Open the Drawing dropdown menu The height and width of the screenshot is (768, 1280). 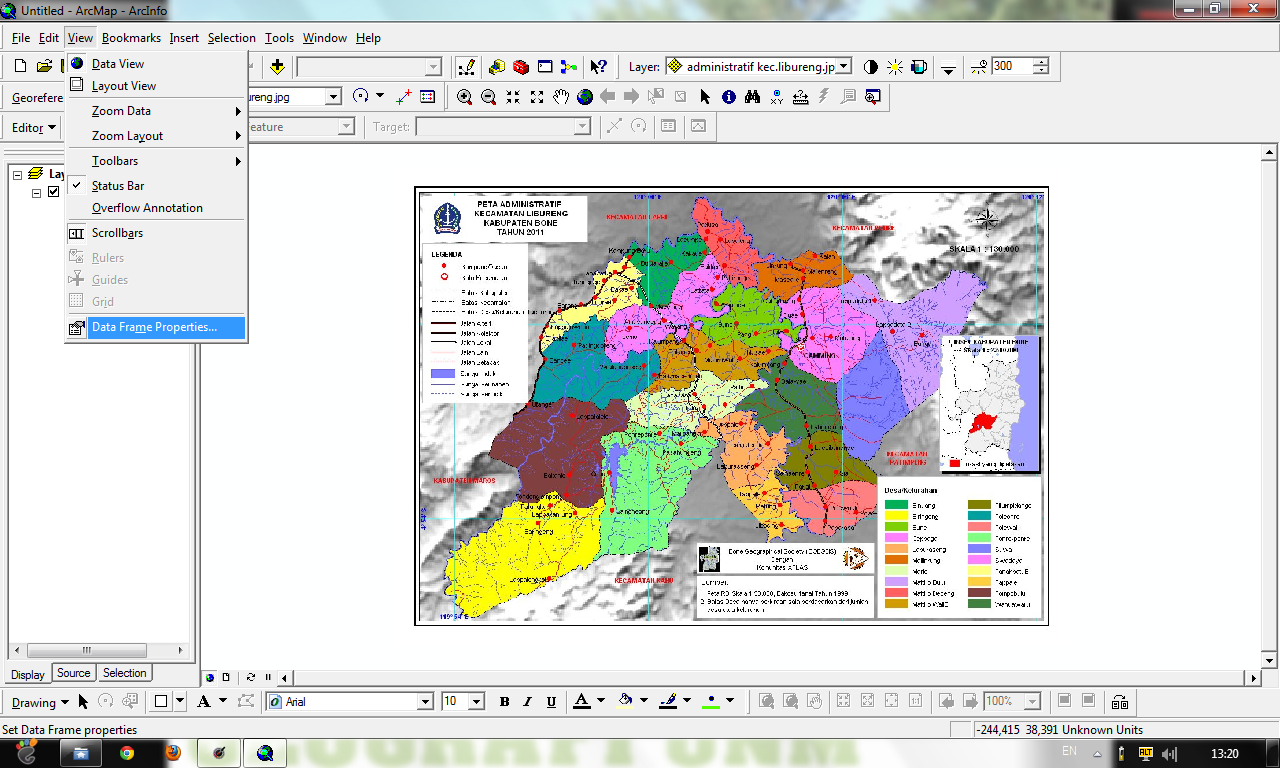pos(40,702)
